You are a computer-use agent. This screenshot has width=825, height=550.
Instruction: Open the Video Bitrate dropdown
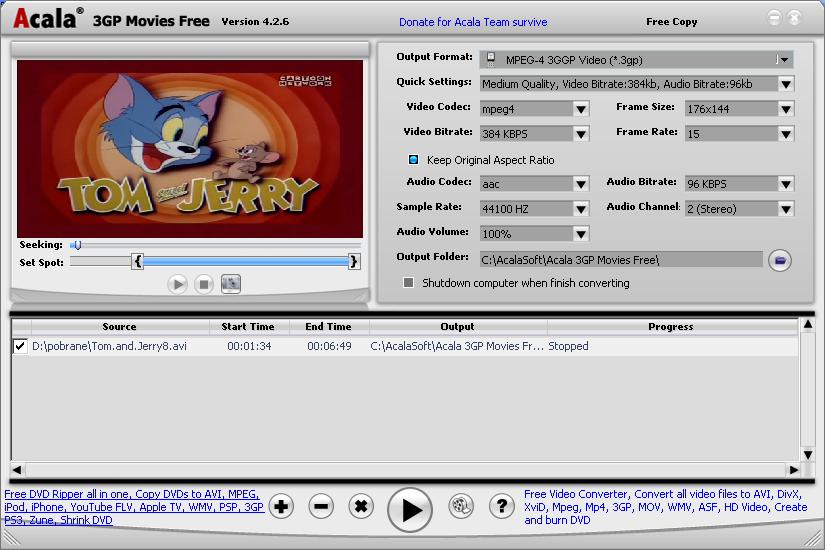[x=581, y=134]
